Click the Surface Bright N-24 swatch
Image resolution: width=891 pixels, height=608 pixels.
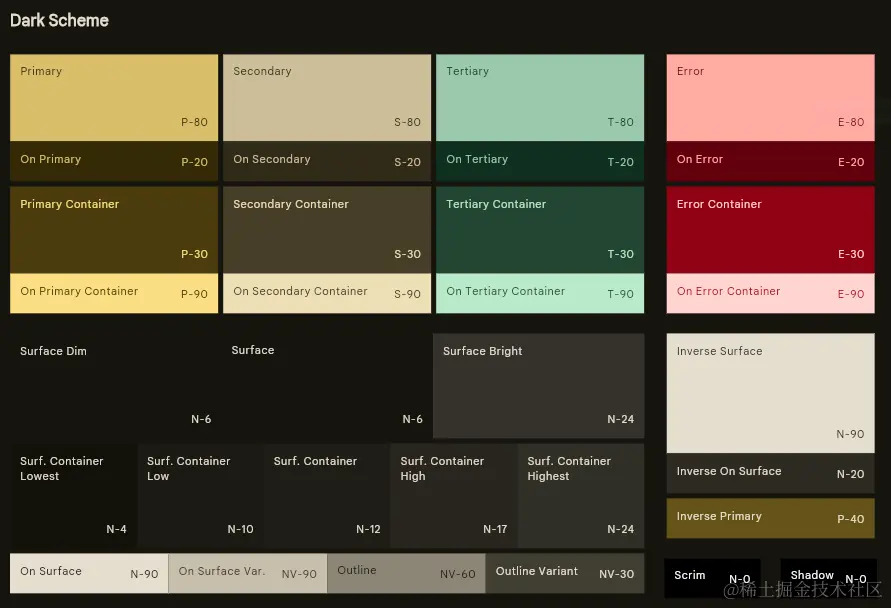point(538,385)
